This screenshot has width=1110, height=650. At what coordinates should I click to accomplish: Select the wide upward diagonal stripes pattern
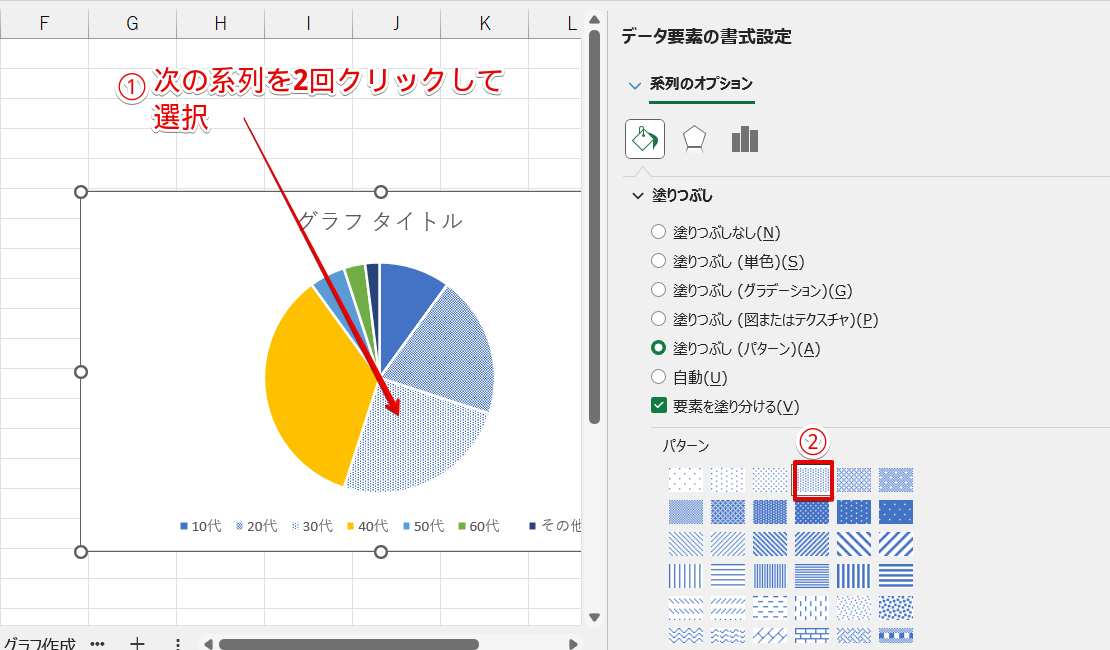tap(896, 544)
